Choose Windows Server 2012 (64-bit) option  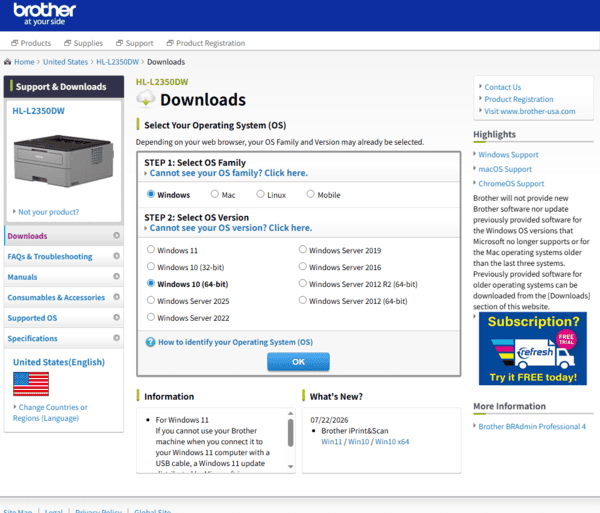coord(303,300)
